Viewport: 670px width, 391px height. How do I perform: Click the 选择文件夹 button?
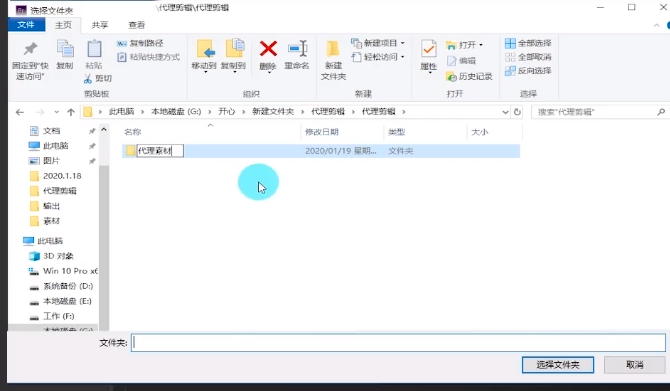(558, 365)
